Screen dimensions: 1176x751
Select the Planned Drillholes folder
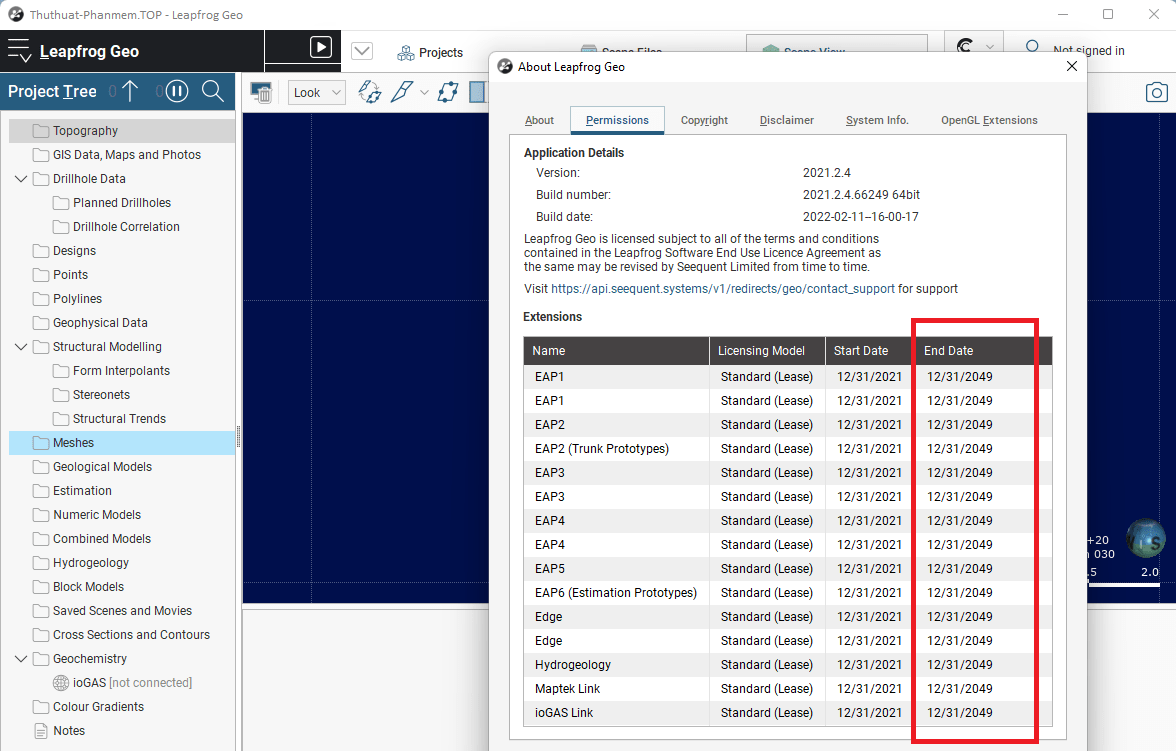click(x=122, y=203)
